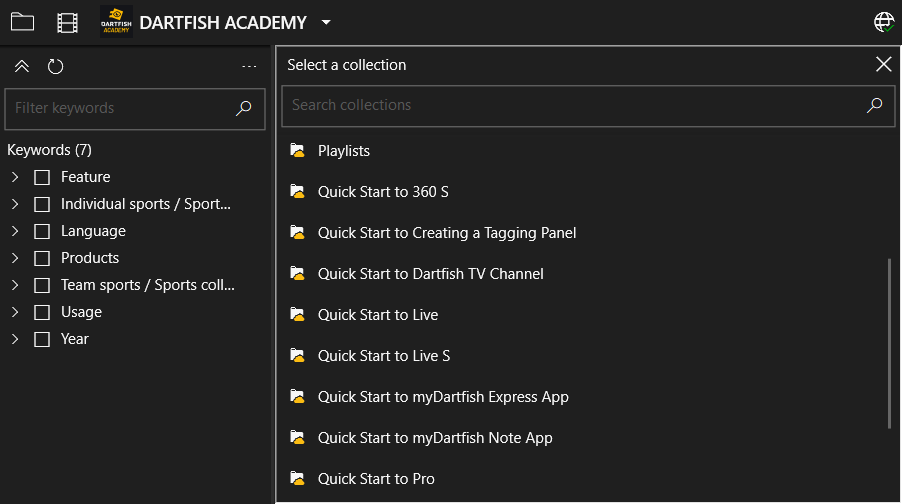The image size is (902, 504).
Task: Click the Filter keywords input field
Action: click(135, 108)
